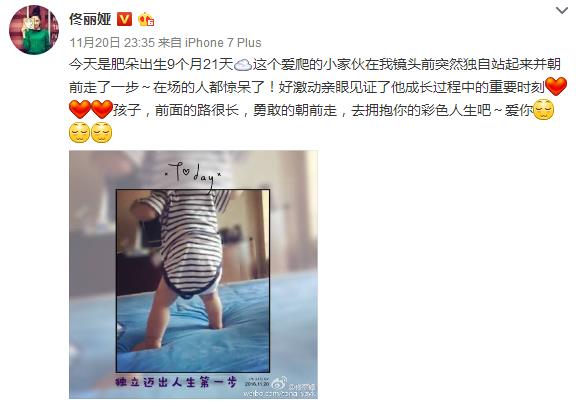Click the red heart after 重要时刻

(x=556, y=87)
